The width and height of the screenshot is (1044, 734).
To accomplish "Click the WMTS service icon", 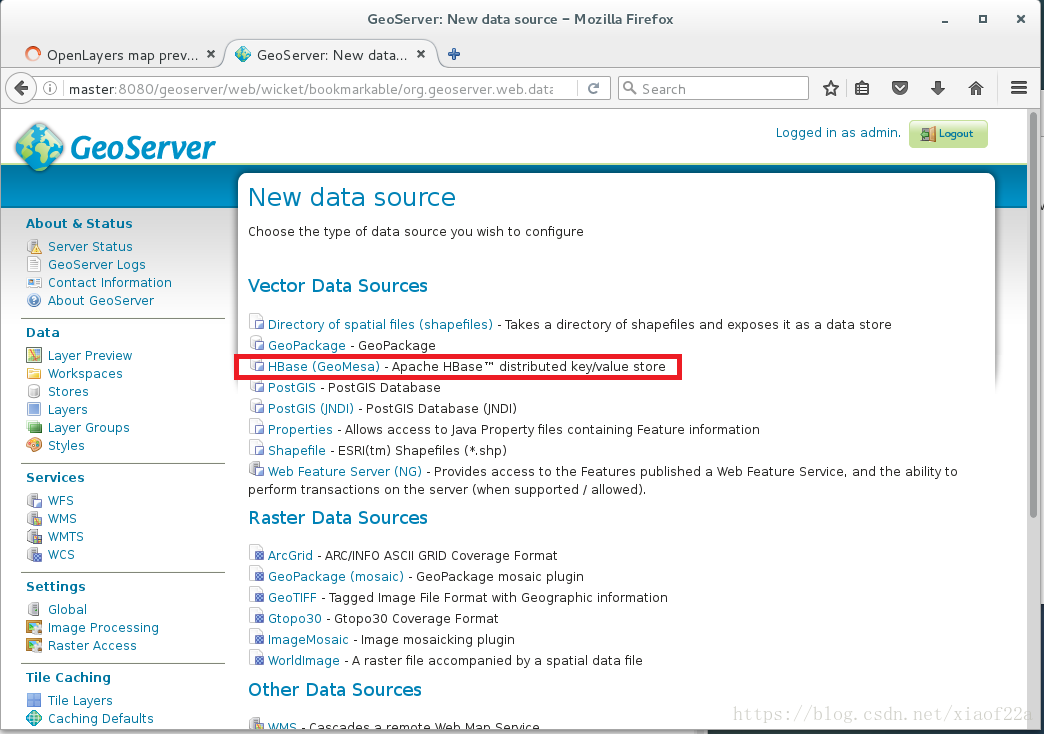I will click(x=34, y=536).
